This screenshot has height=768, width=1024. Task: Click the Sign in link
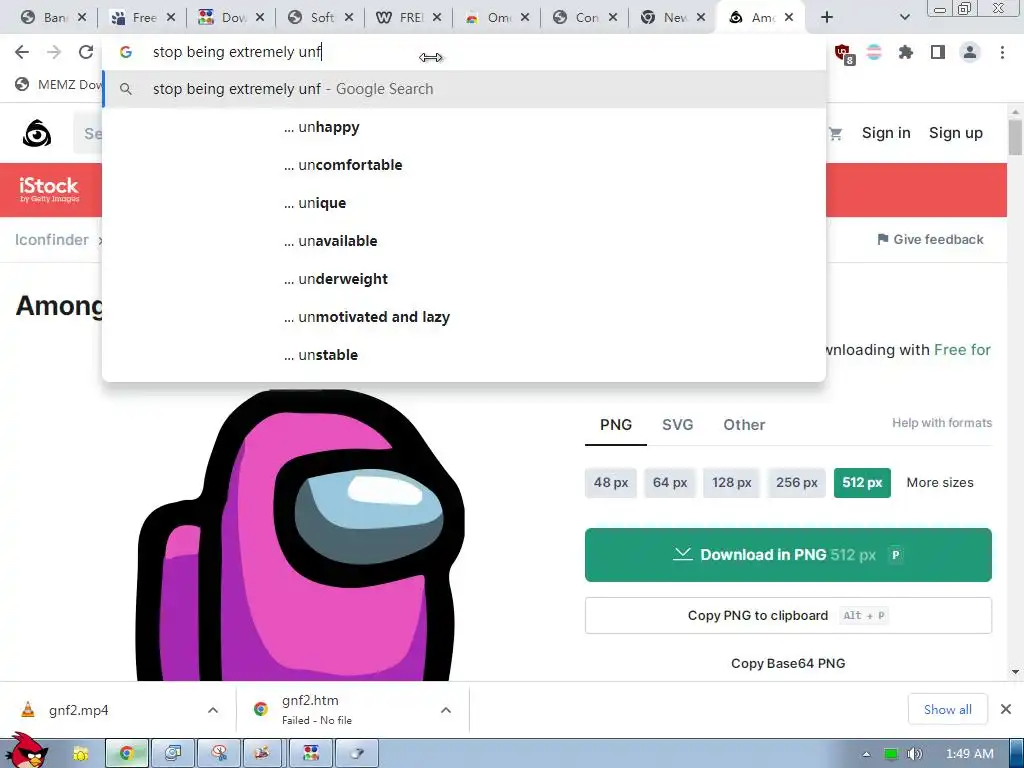tap(886, 133)
